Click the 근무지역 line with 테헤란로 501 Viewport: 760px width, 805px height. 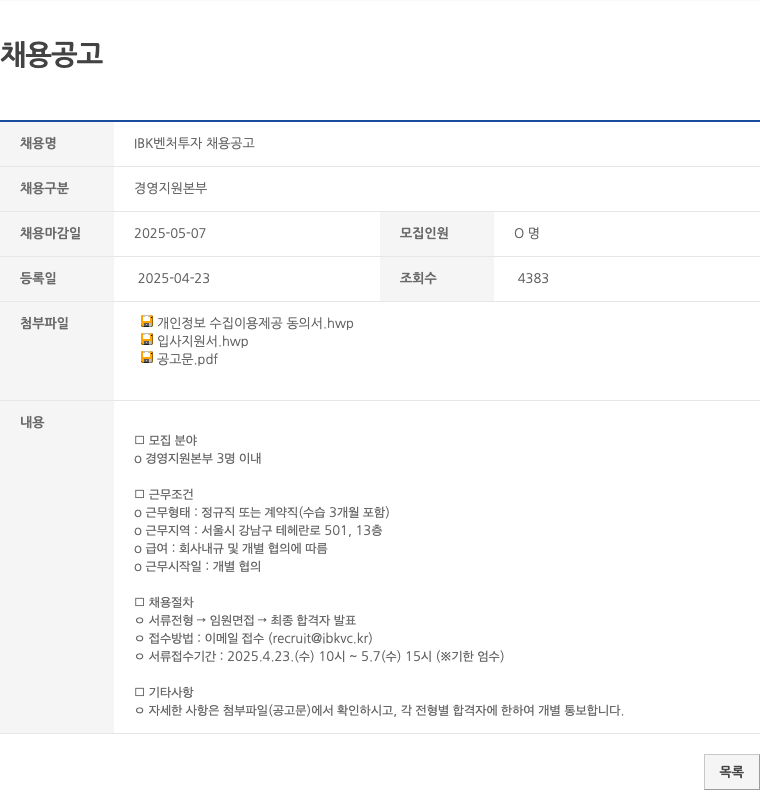[258, 530]
